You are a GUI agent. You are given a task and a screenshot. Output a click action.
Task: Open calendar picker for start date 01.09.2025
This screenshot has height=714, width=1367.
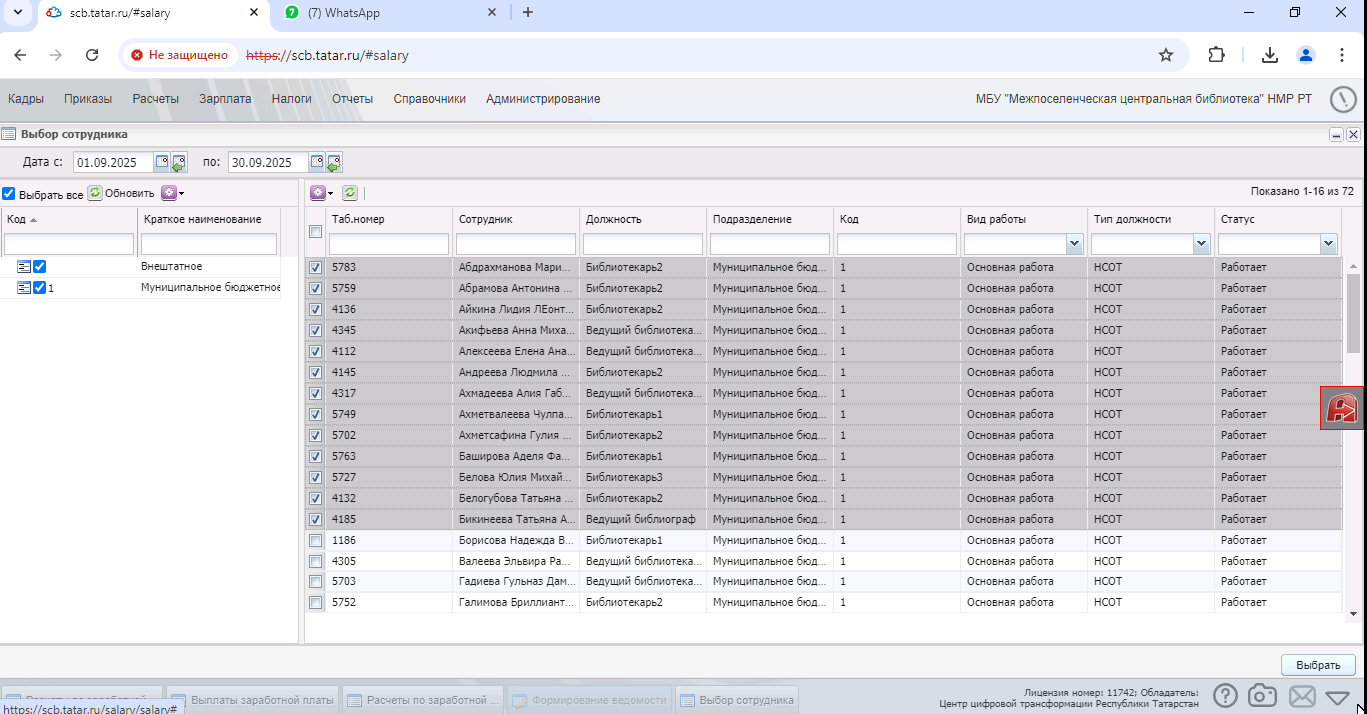click(161, 162)
